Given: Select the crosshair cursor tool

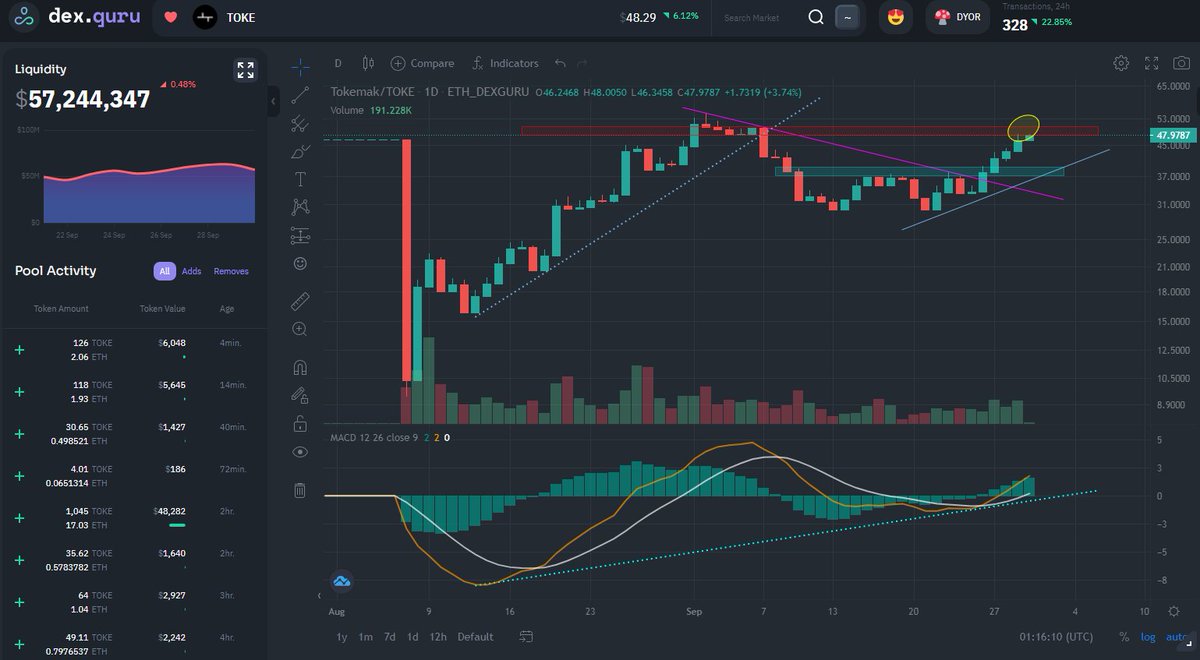Looking at the screenshot, I should point(300,67).
